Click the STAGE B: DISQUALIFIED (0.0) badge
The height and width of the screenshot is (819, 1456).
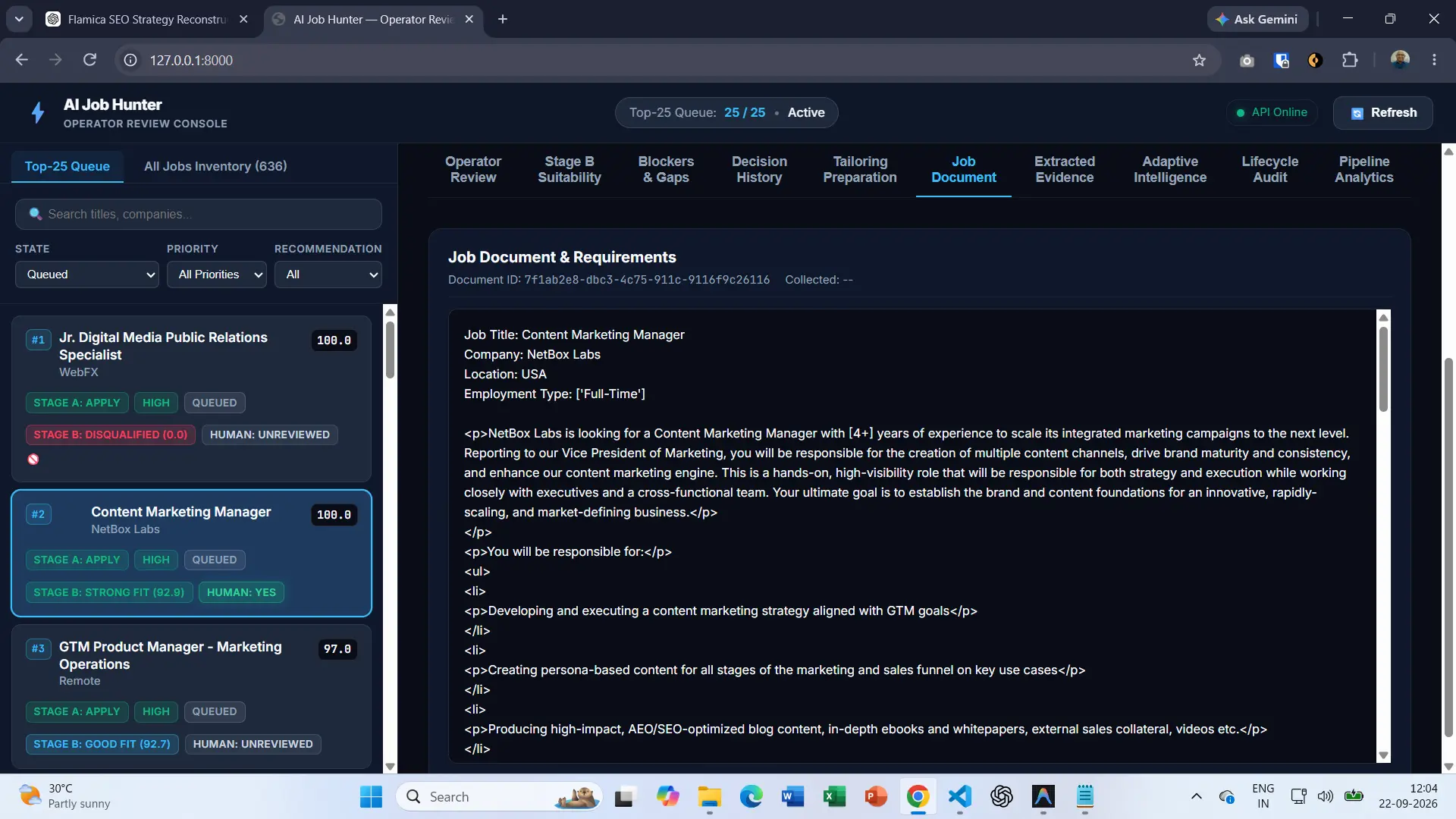tap(111, 435)
